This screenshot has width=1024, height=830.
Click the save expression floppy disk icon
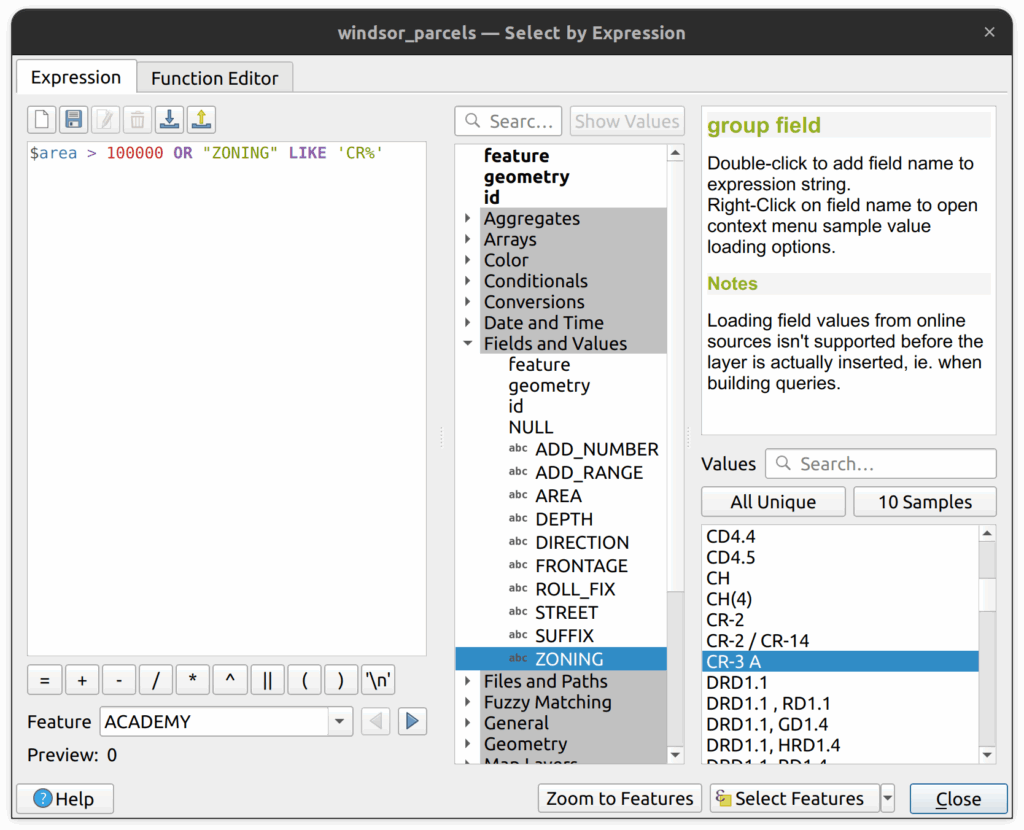[73, 120]
